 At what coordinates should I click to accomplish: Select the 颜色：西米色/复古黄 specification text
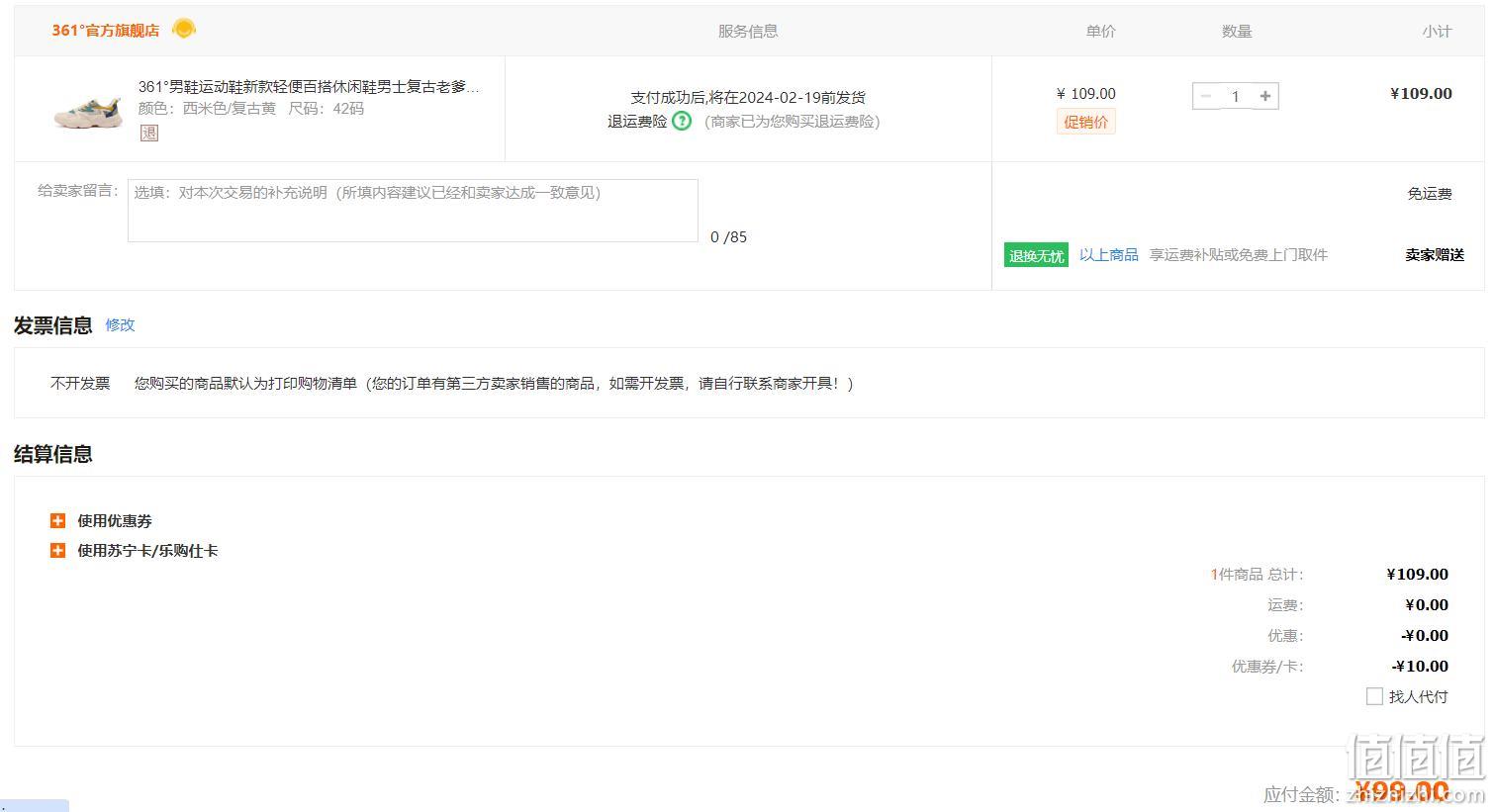click(207, 109)
